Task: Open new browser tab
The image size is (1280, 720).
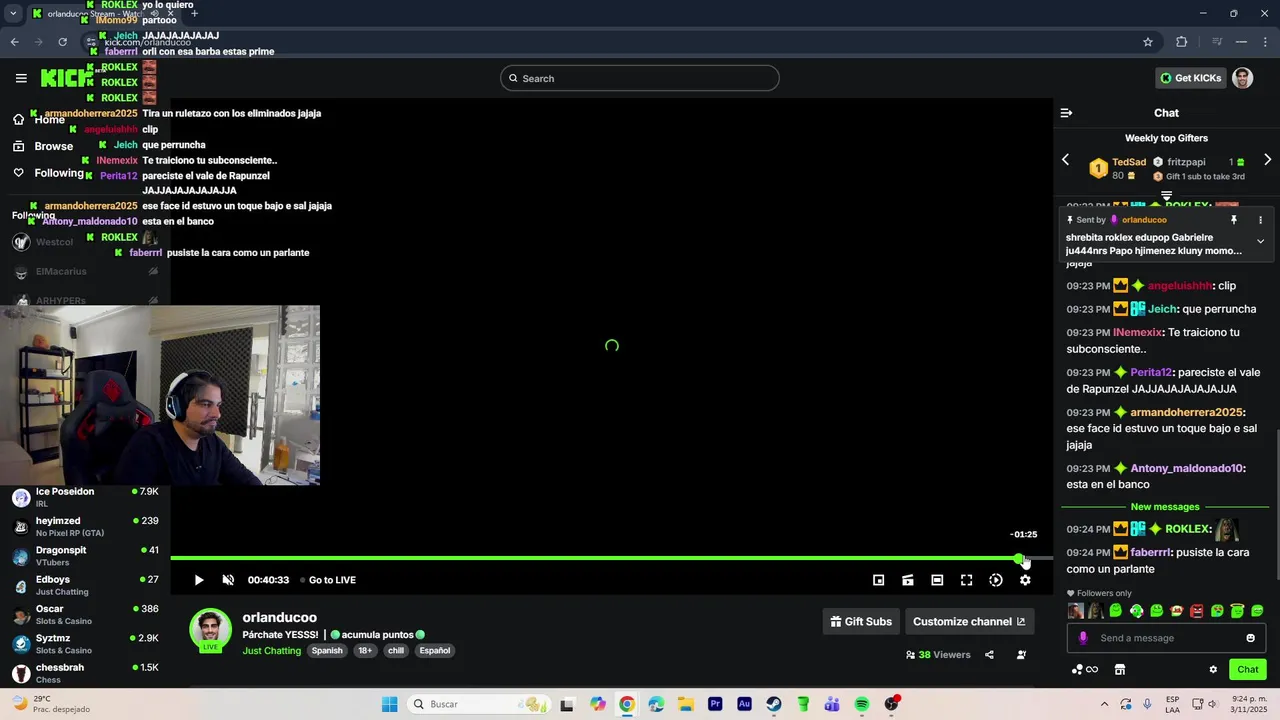Action: 194,14
